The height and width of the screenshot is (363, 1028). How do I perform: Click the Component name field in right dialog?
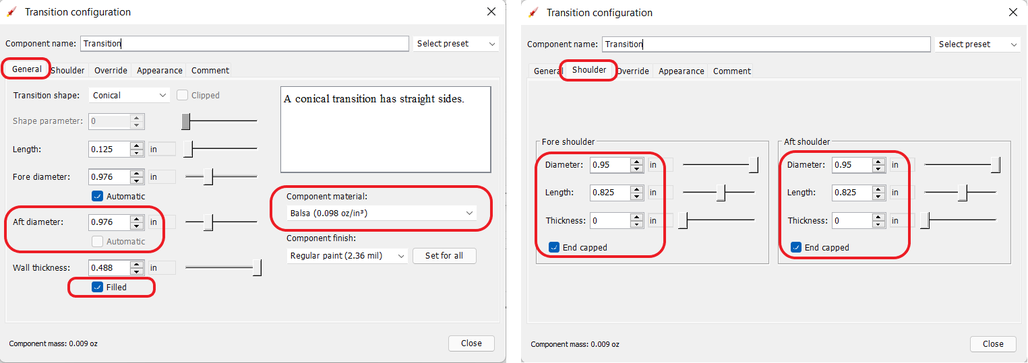point(766,44)
